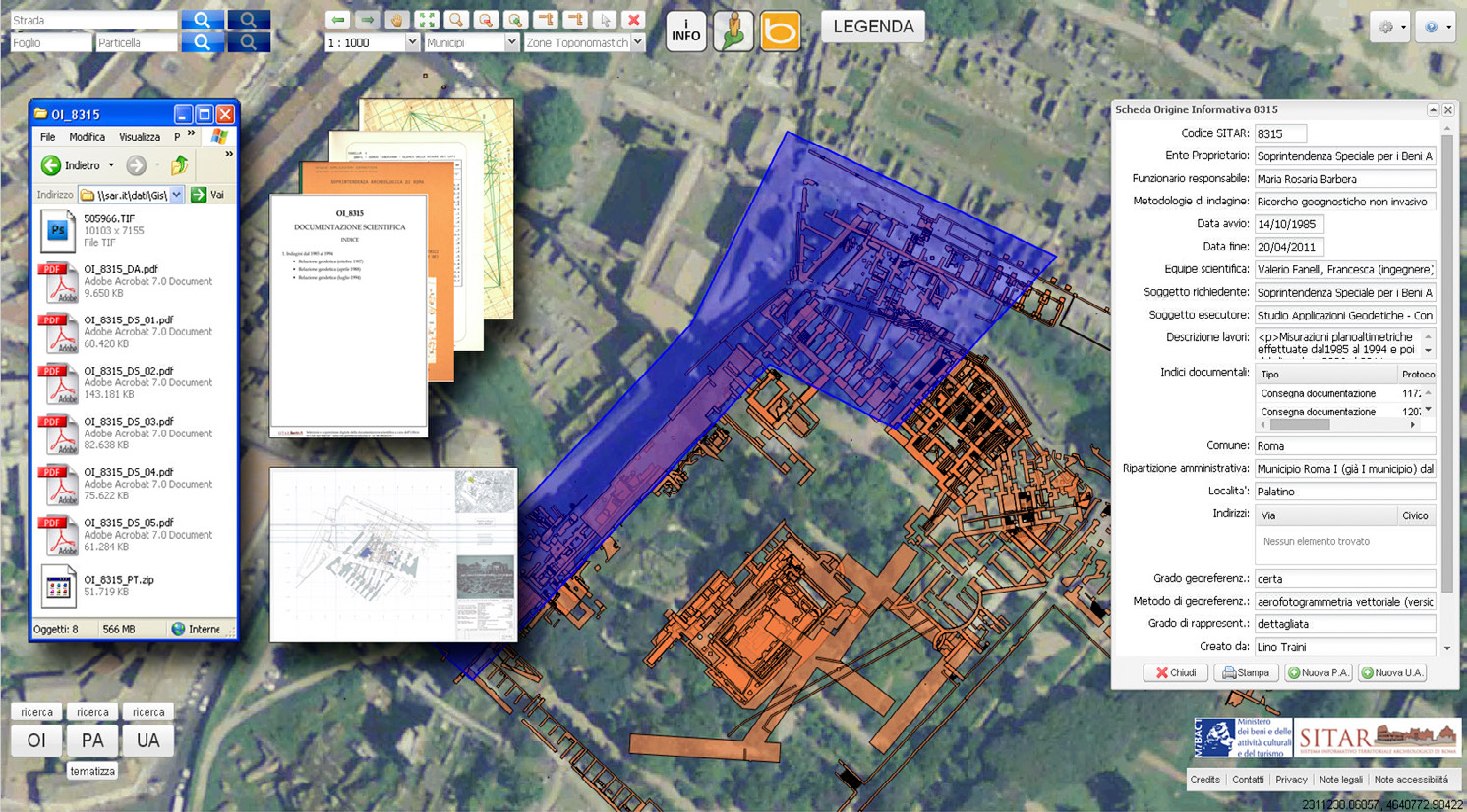Click the orange Bing maps icon
Viewport: 1467px width, 812px height.
[x=781, y=30]
